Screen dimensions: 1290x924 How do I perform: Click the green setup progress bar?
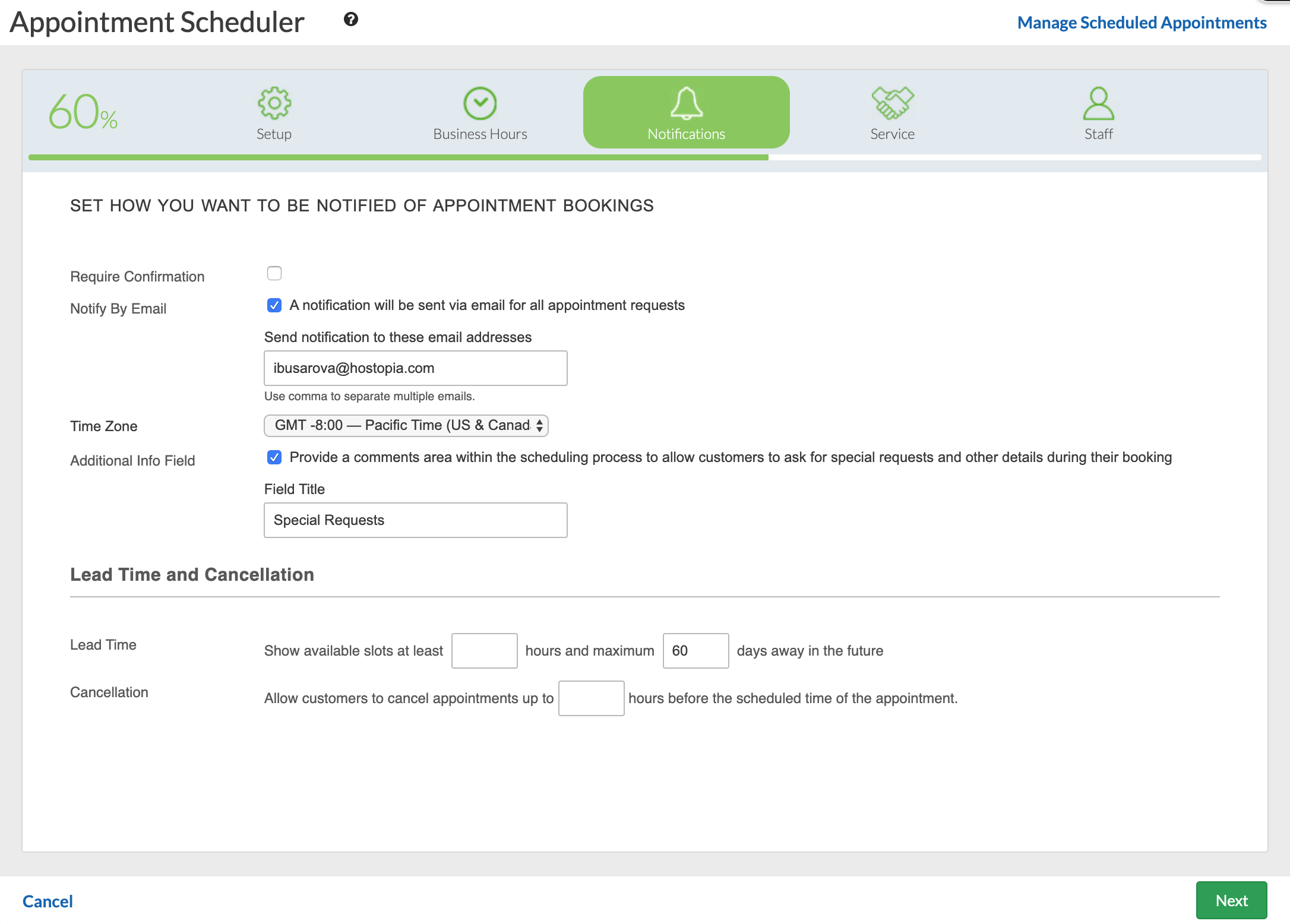398,157
